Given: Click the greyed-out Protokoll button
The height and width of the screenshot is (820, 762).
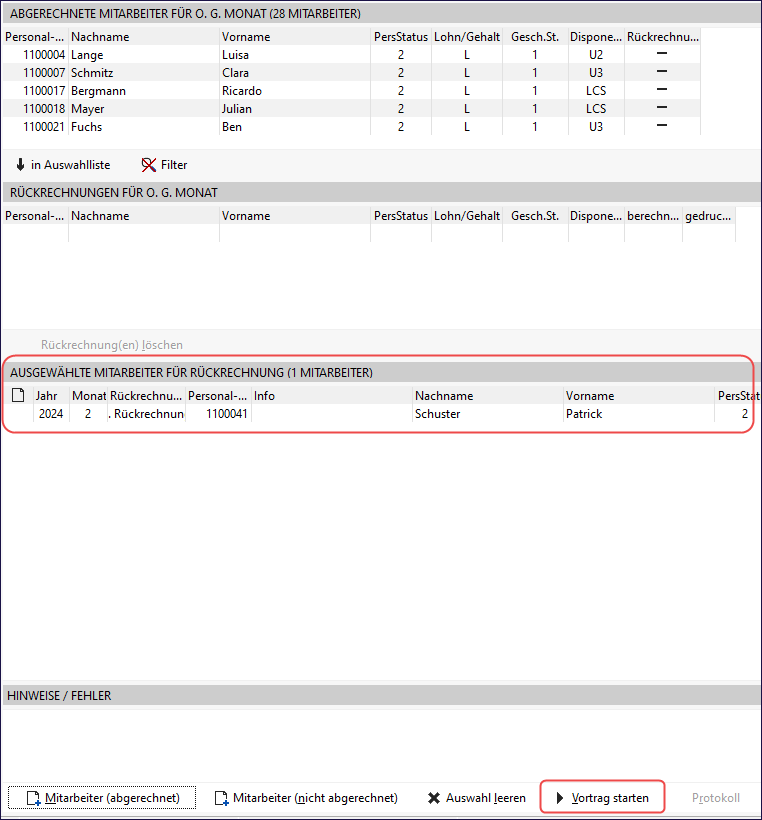Looking at the screenshot, I should pyautogui.click(x=715, y=798).
